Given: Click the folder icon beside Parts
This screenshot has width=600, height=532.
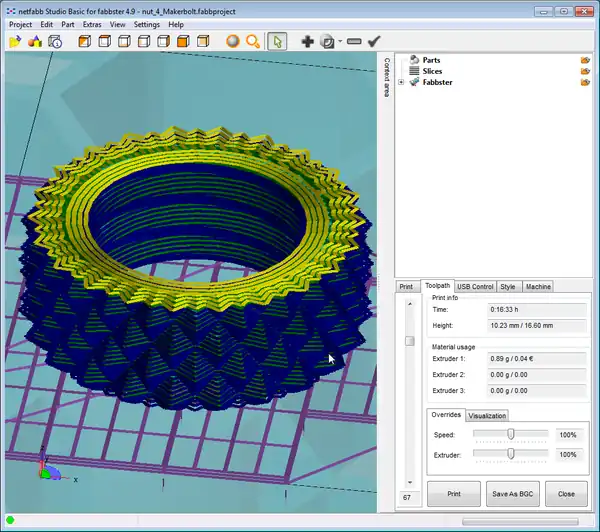Looking at the screenshot, I should coord(585,60).
